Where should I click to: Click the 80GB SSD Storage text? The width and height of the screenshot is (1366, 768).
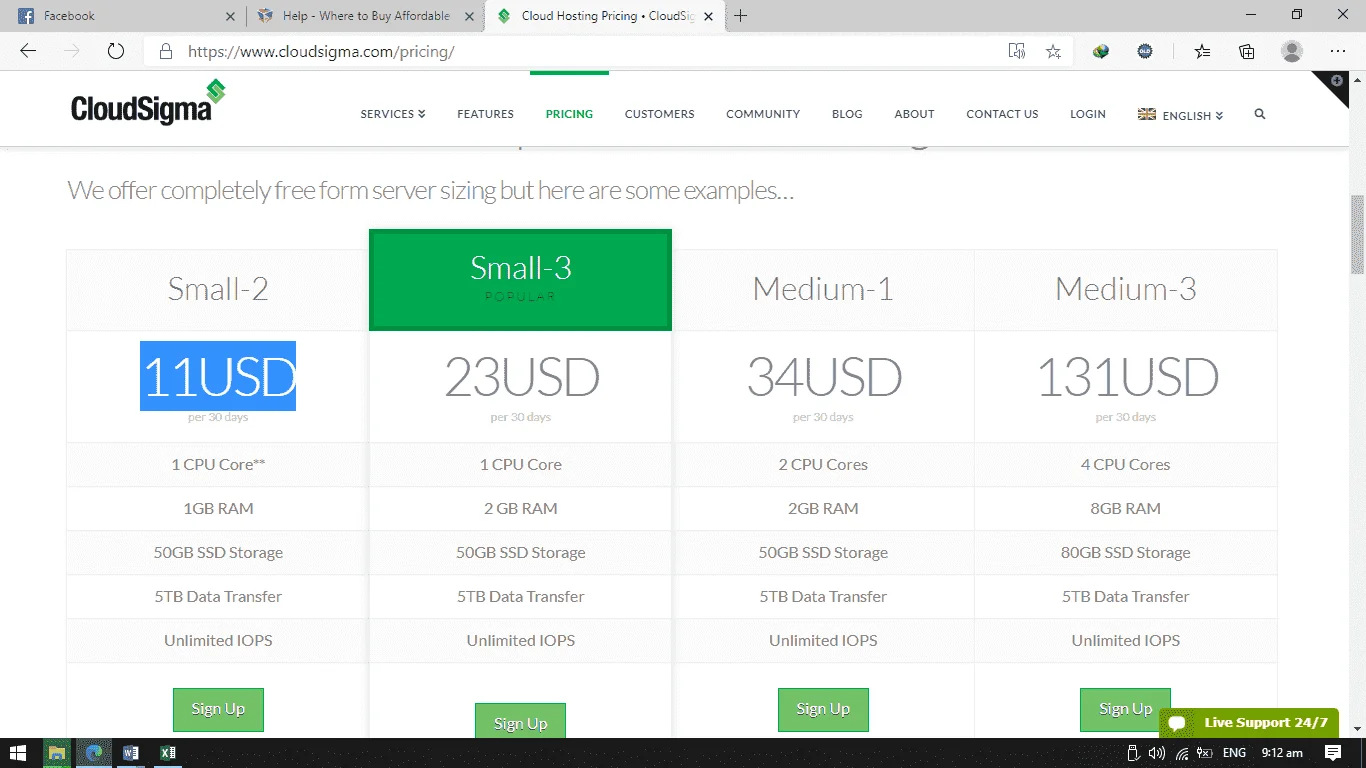1126,553
